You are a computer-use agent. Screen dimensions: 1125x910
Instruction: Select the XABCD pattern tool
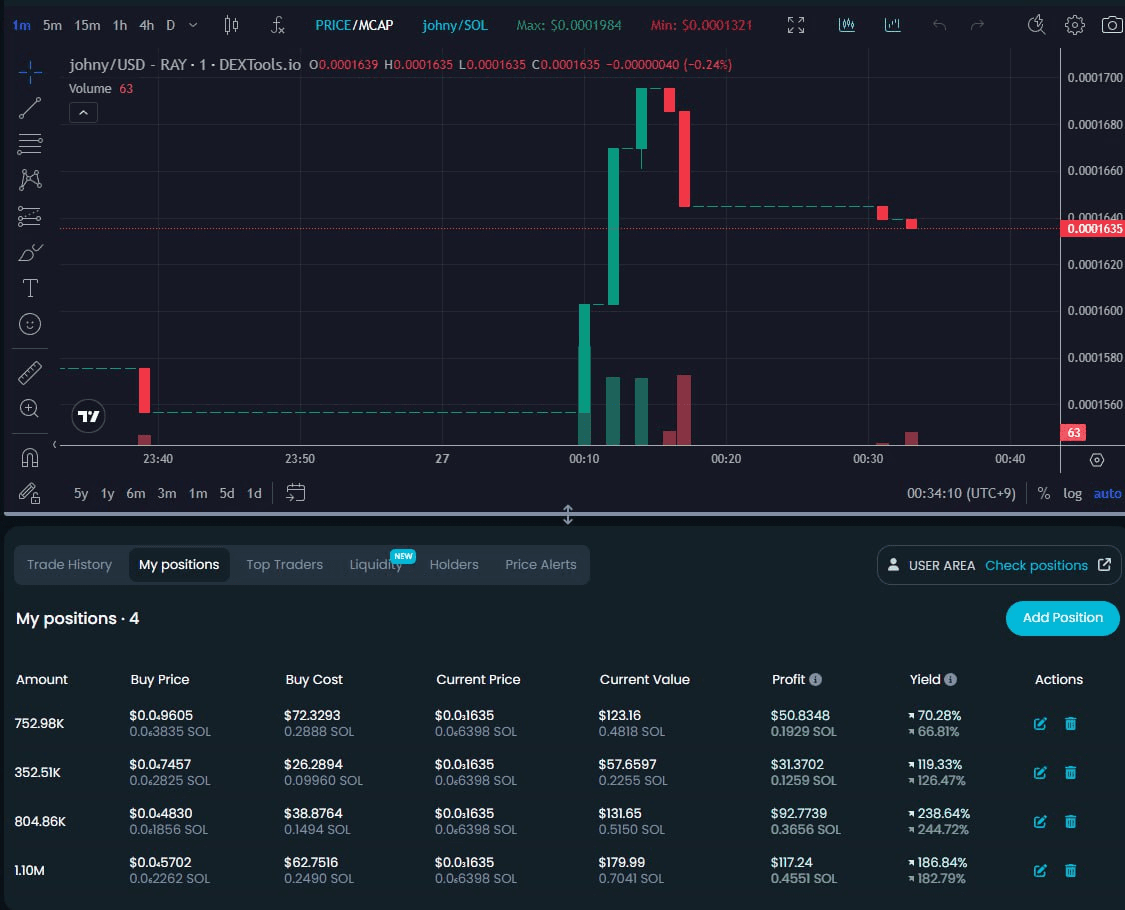(30, 179)
